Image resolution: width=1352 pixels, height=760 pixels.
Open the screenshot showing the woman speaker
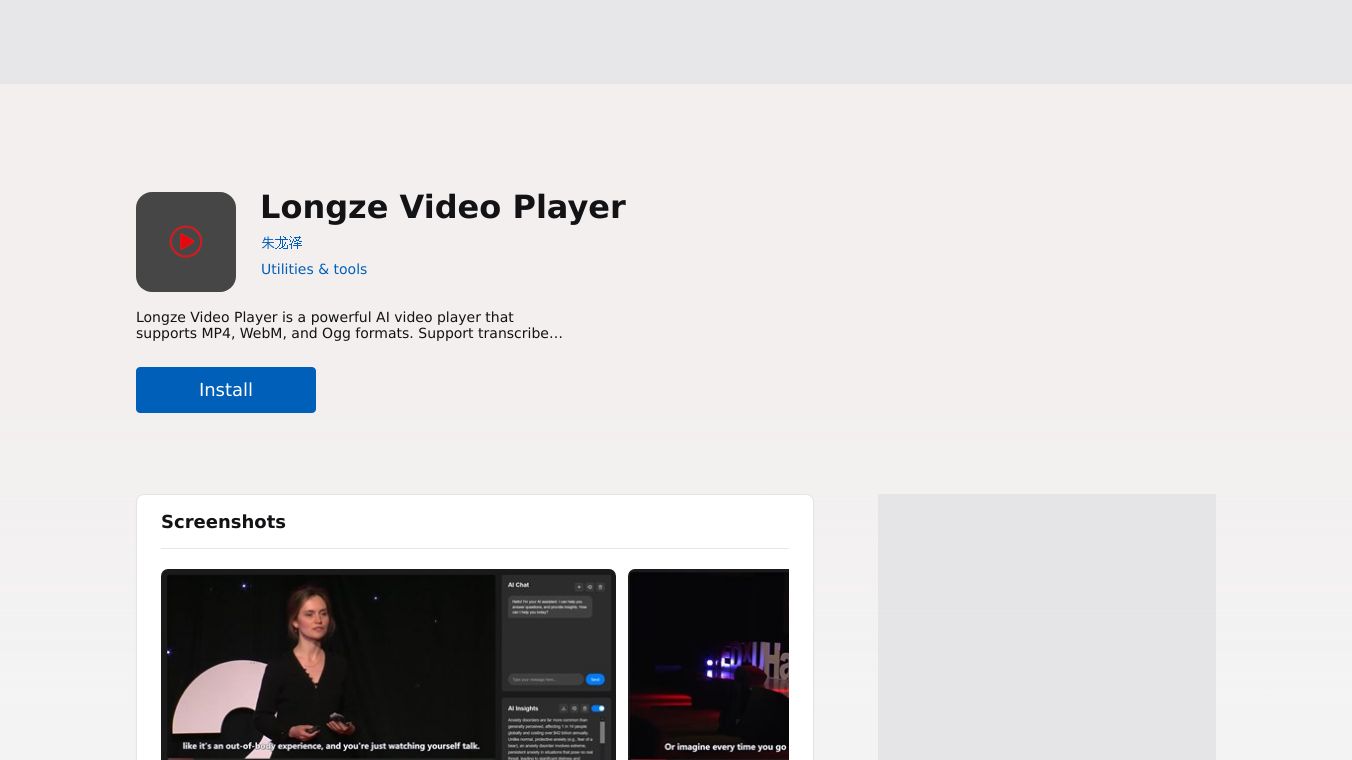[388, 665]
